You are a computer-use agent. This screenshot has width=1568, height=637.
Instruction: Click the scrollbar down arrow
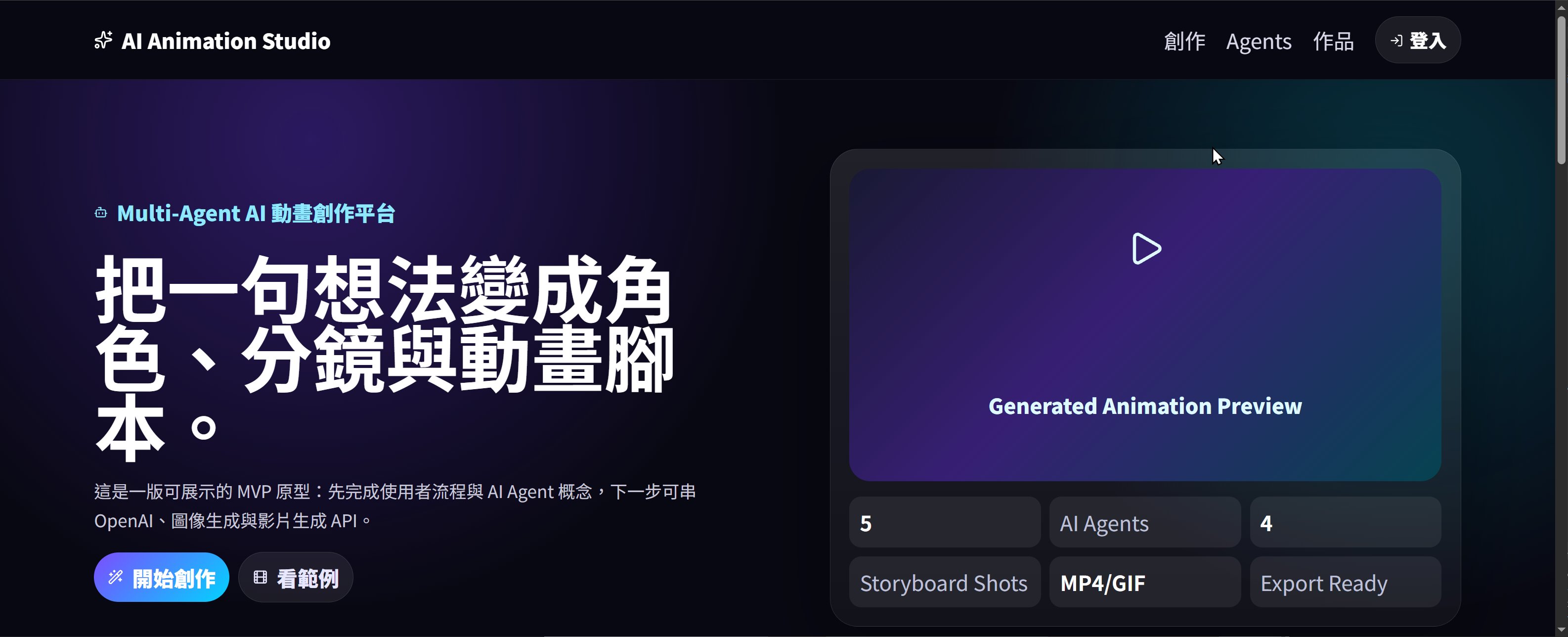point(1561,630)
